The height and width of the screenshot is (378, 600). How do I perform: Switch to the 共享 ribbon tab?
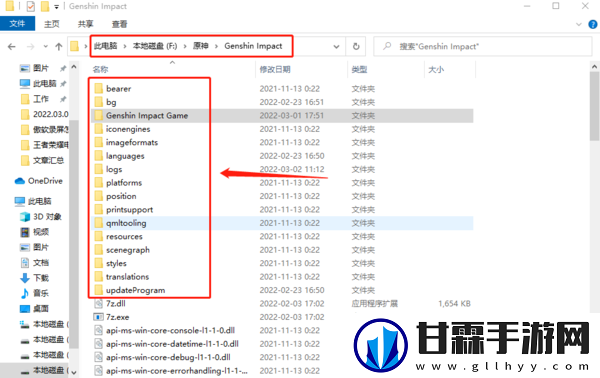point(85,24)
